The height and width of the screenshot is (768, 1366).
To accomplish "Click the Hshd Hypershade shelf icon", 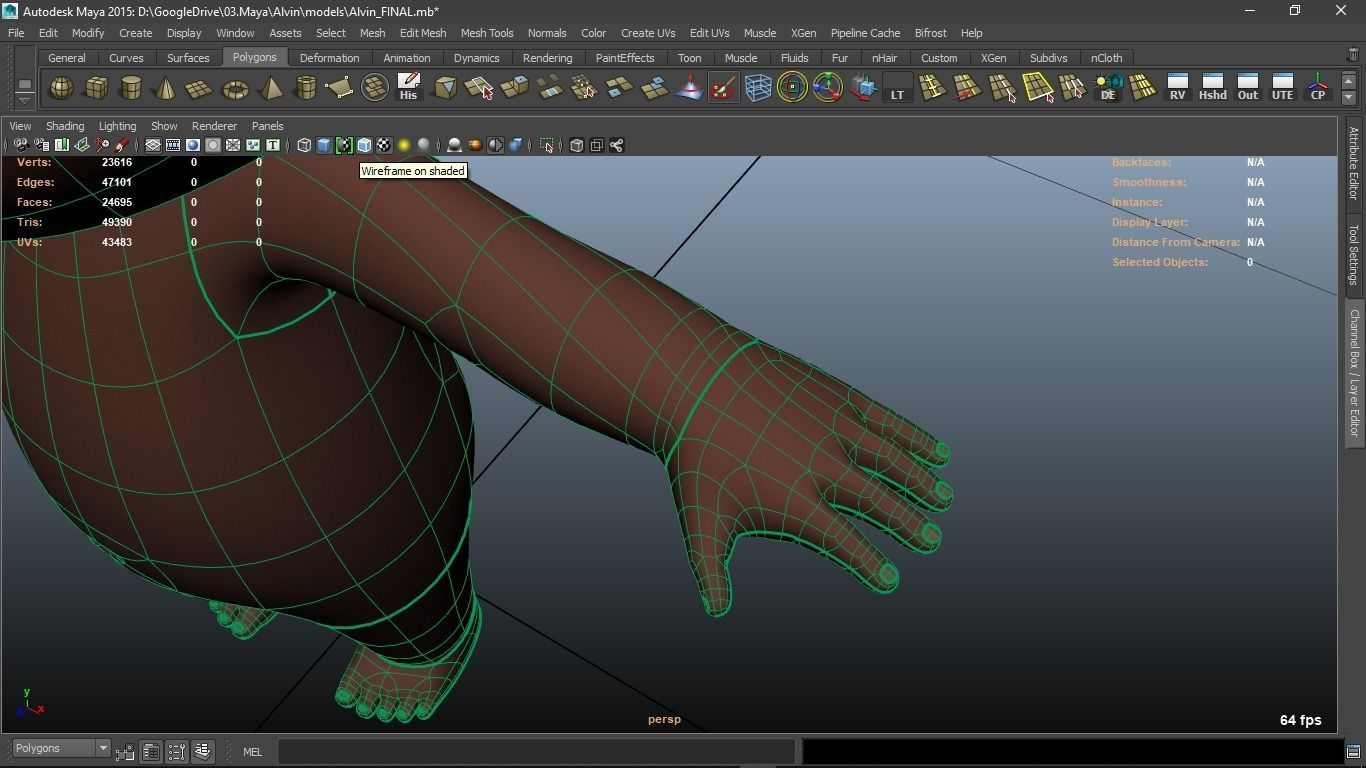I will (1212, 88).
